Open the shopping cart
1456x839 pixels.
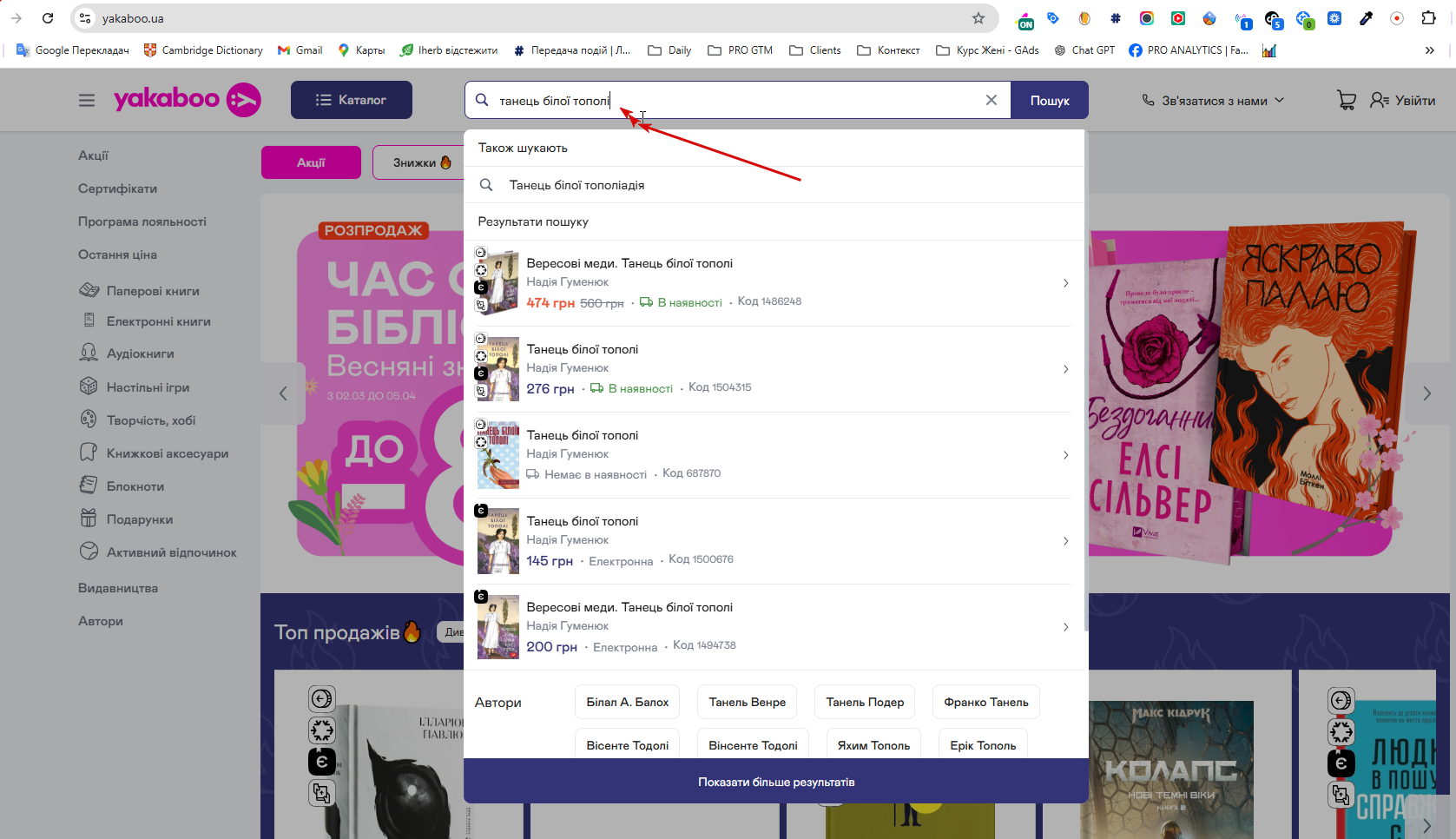(1347, 101)
